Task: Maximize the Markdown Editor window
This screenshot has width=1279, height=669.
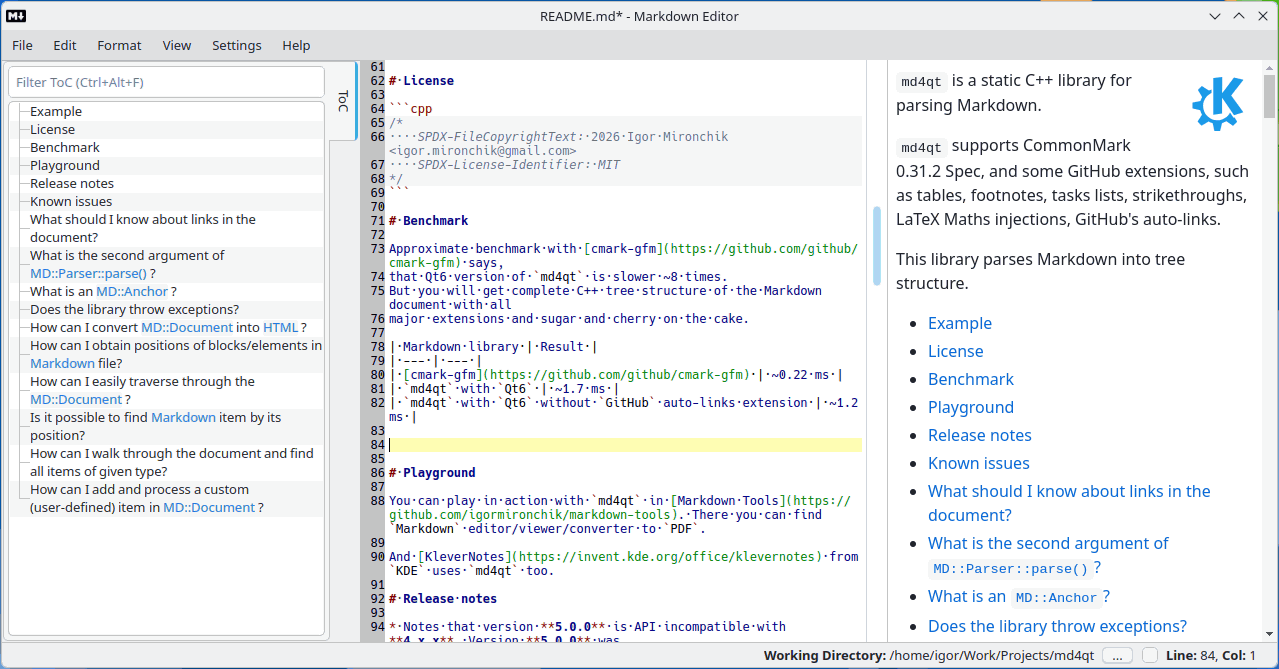Action: pyautogui.click(x=1239, y=16)
